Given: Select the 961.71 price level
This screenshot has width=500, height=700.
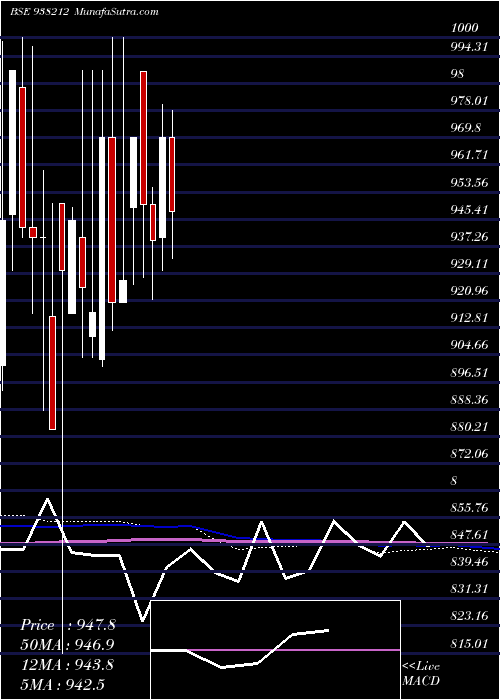Looking at the screenshot, I should point(469,155).
